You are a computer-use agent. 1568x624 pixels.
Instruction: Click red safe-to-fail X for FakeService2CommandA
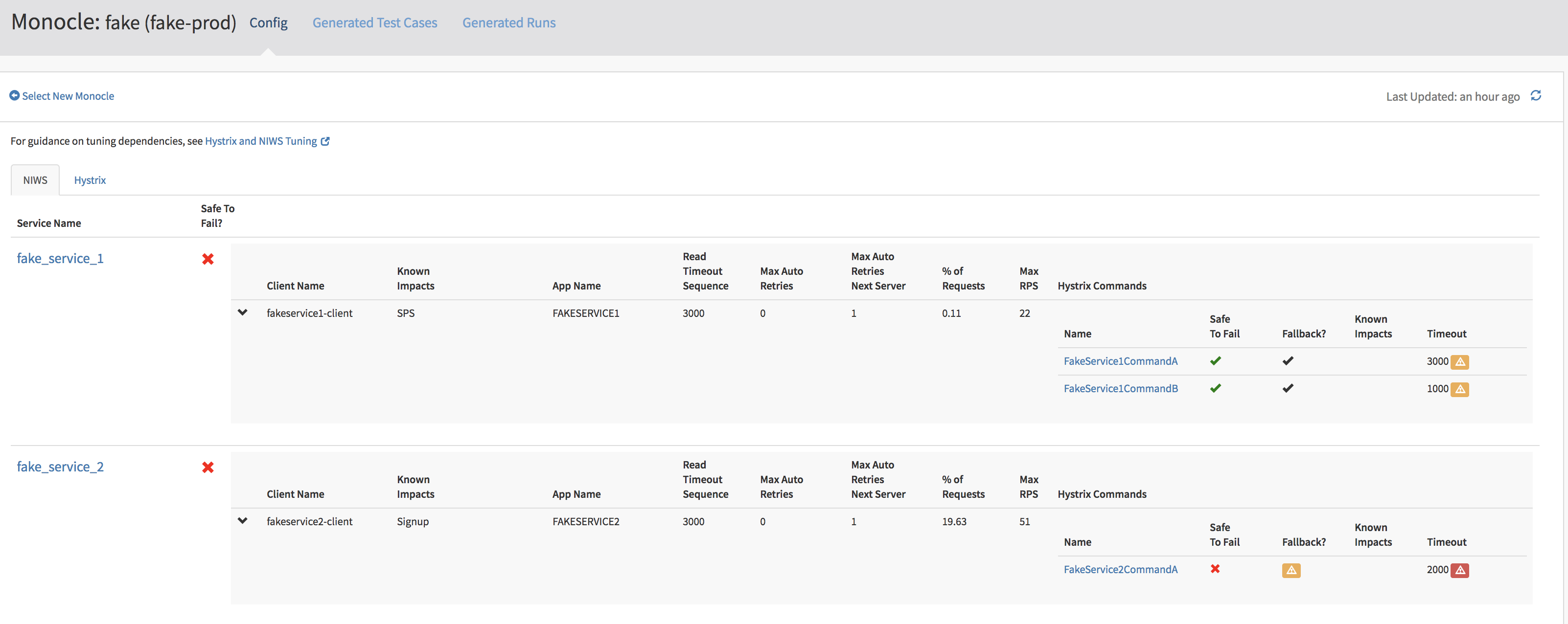1215,569
